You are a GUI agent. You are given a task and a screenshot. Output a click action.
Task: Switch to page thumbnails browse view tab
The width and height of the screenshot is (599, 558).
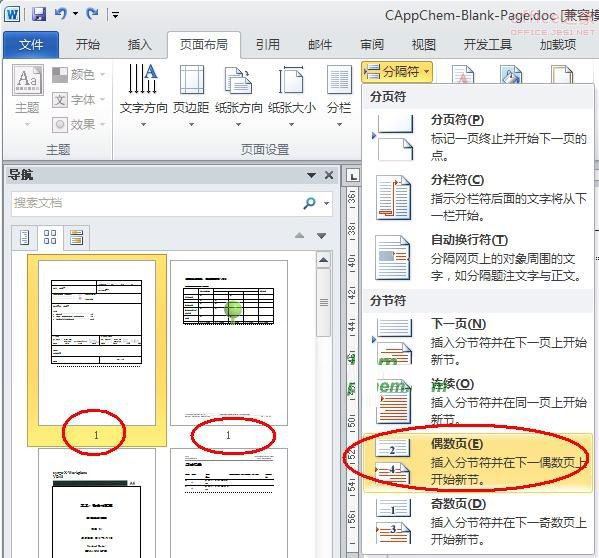50,237
